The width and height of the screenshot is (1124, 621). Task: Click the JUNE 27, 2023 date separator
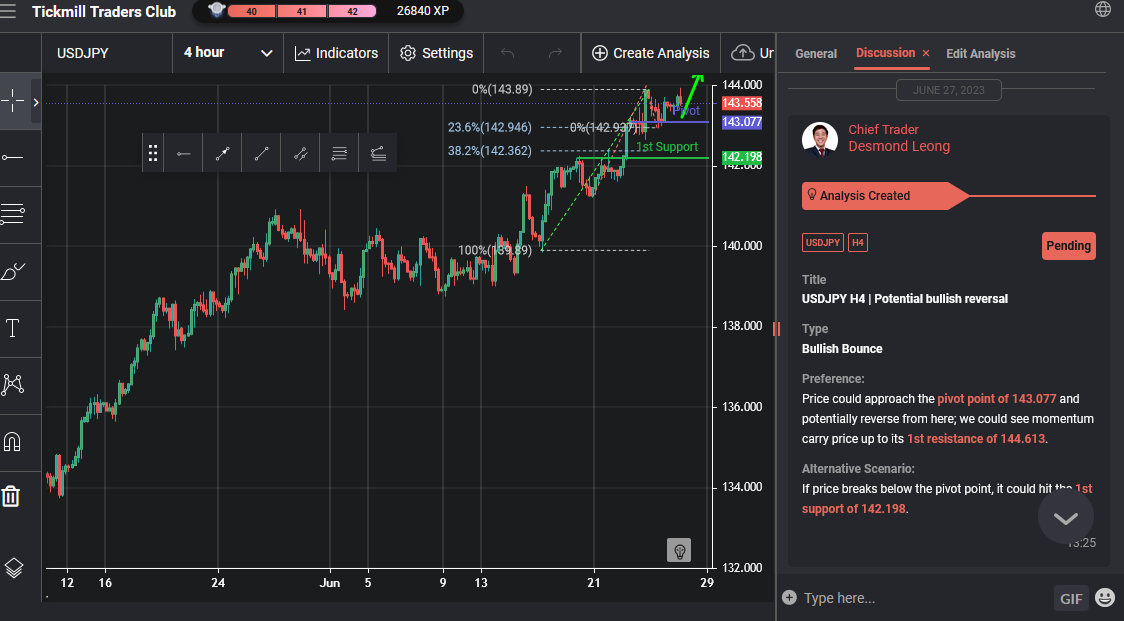tap(948, 90)
